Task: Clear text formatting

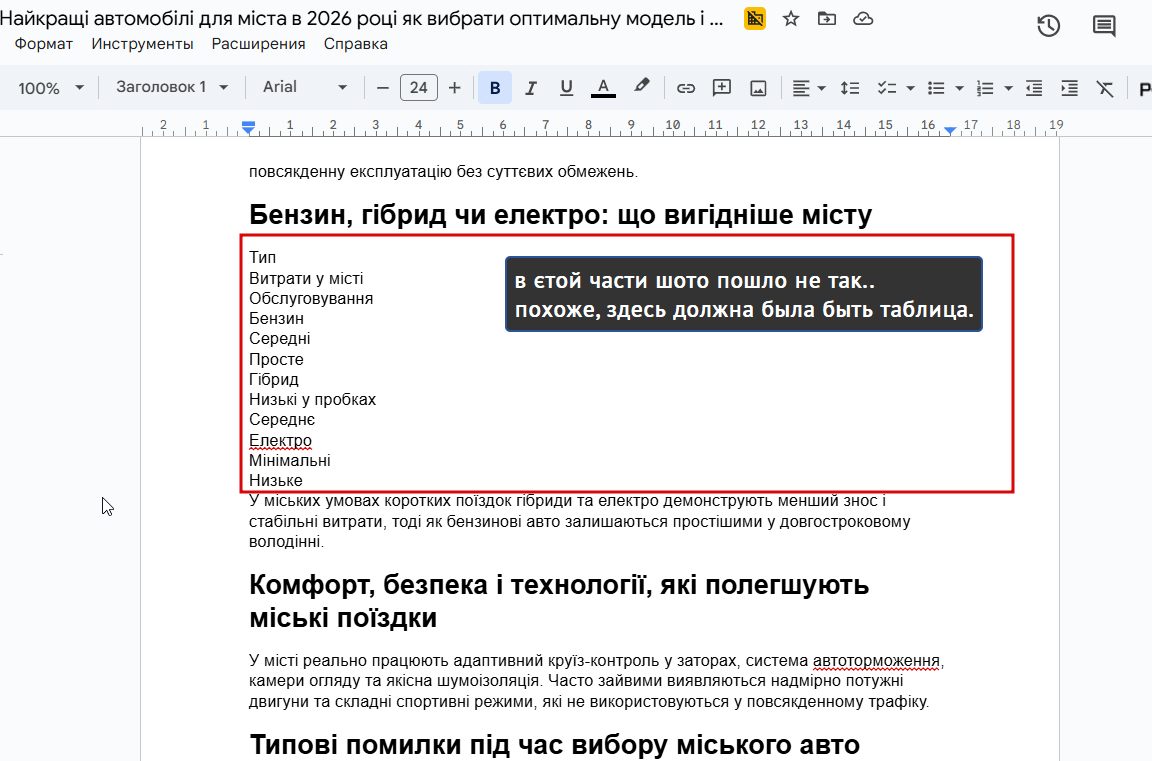Action: (1104, 88)
